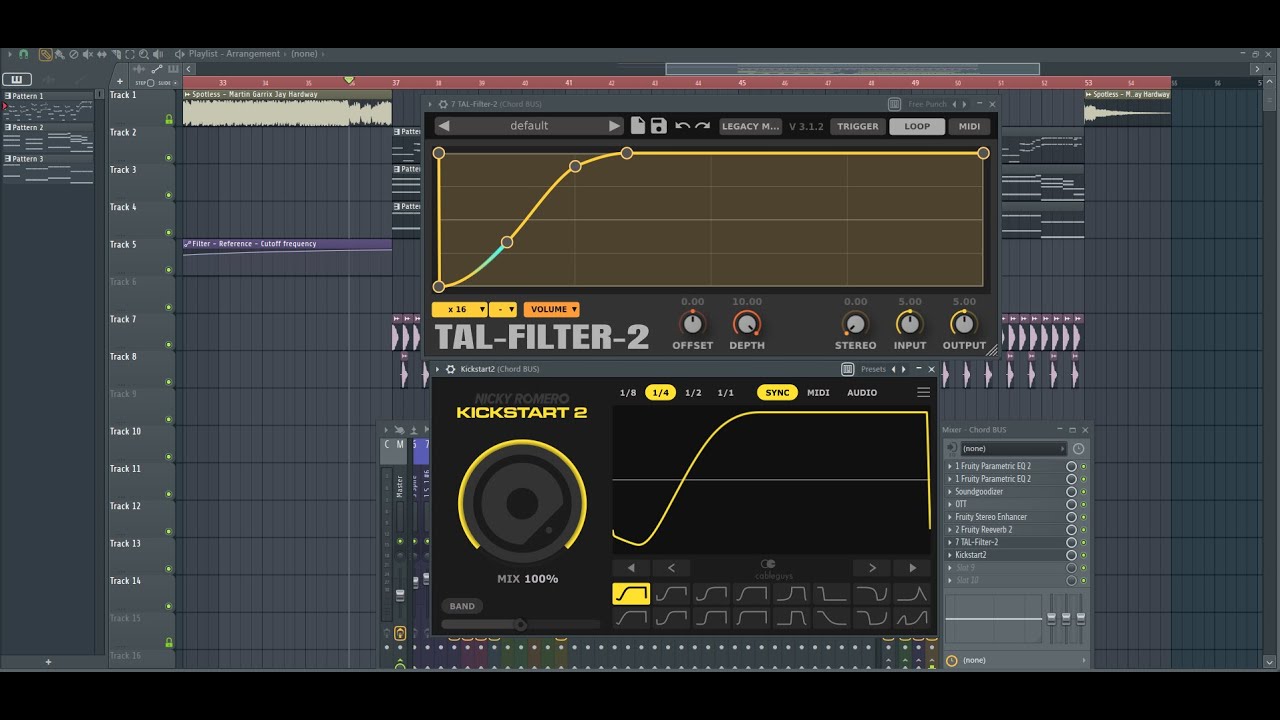Select the 1/4 rate in Kickstart 2

660,393
